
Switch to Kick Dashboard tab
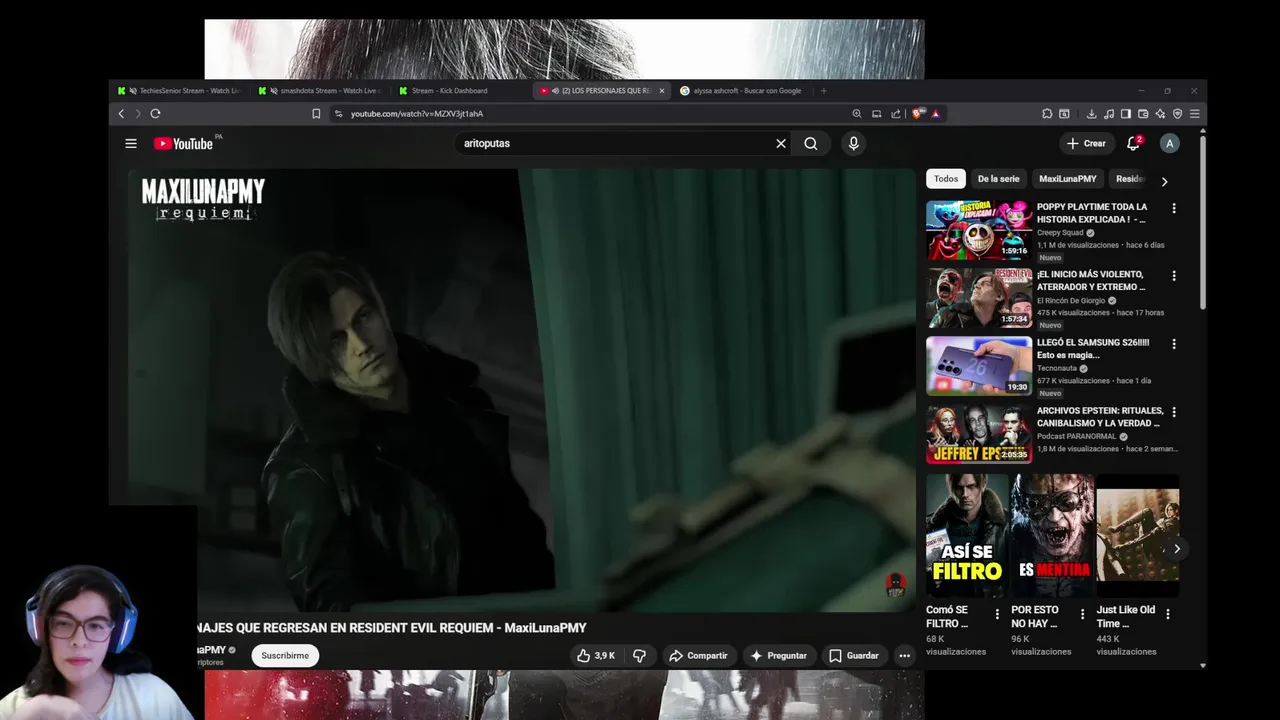click(461, 91)
